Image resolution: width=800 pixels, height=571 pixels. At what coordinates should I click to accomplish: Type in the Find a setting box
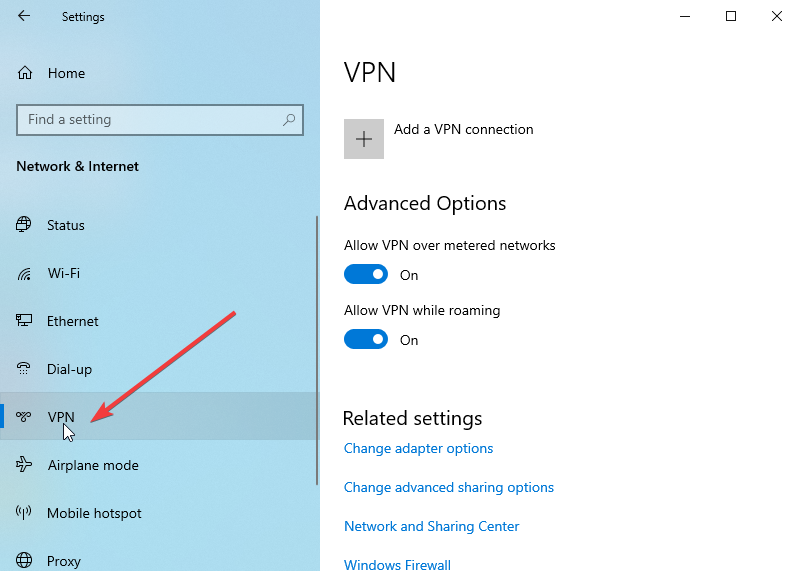click(x=150, y=120)
